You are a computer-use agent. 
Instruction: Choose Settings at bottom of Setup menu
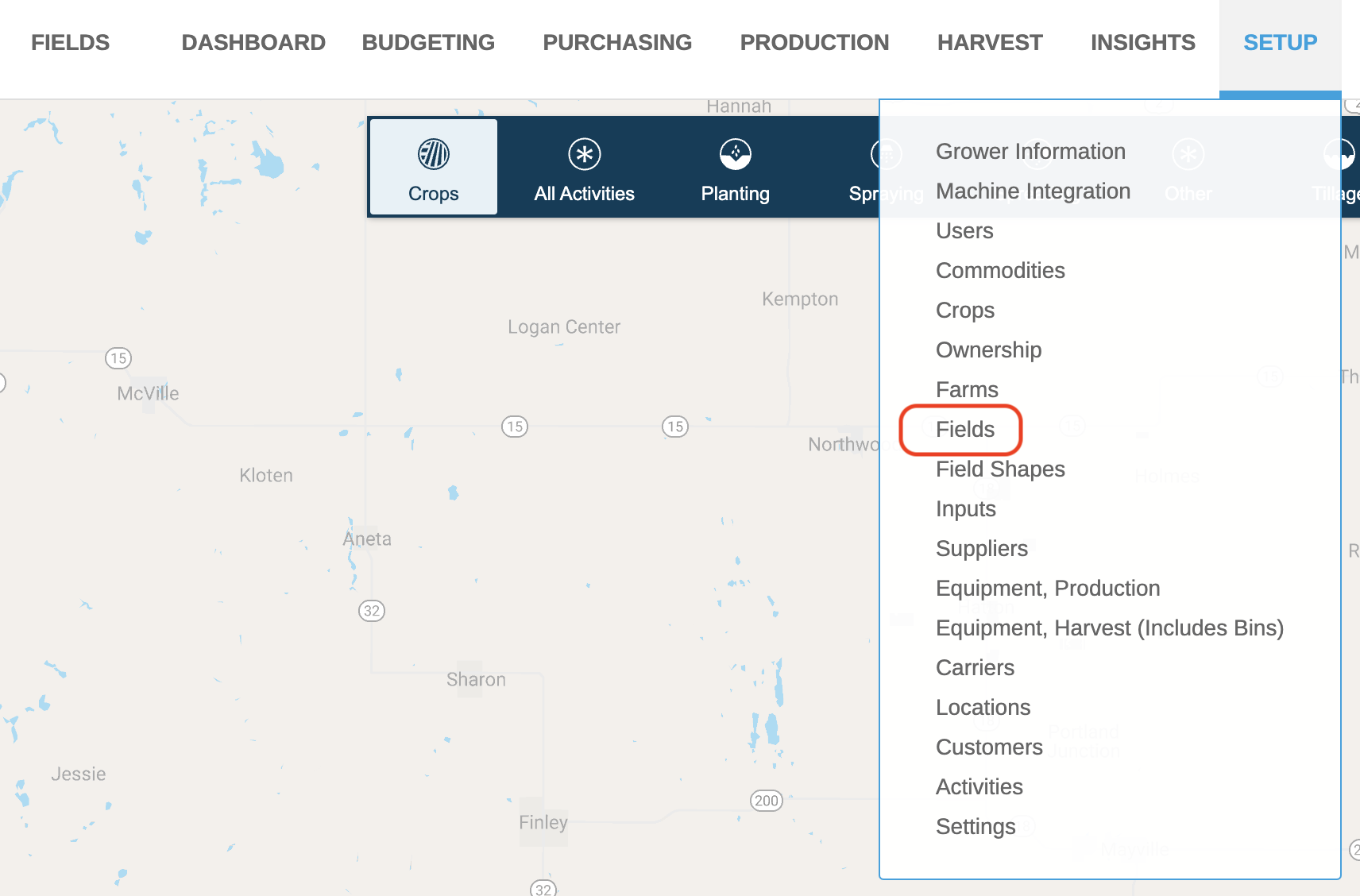pos(976,827)
